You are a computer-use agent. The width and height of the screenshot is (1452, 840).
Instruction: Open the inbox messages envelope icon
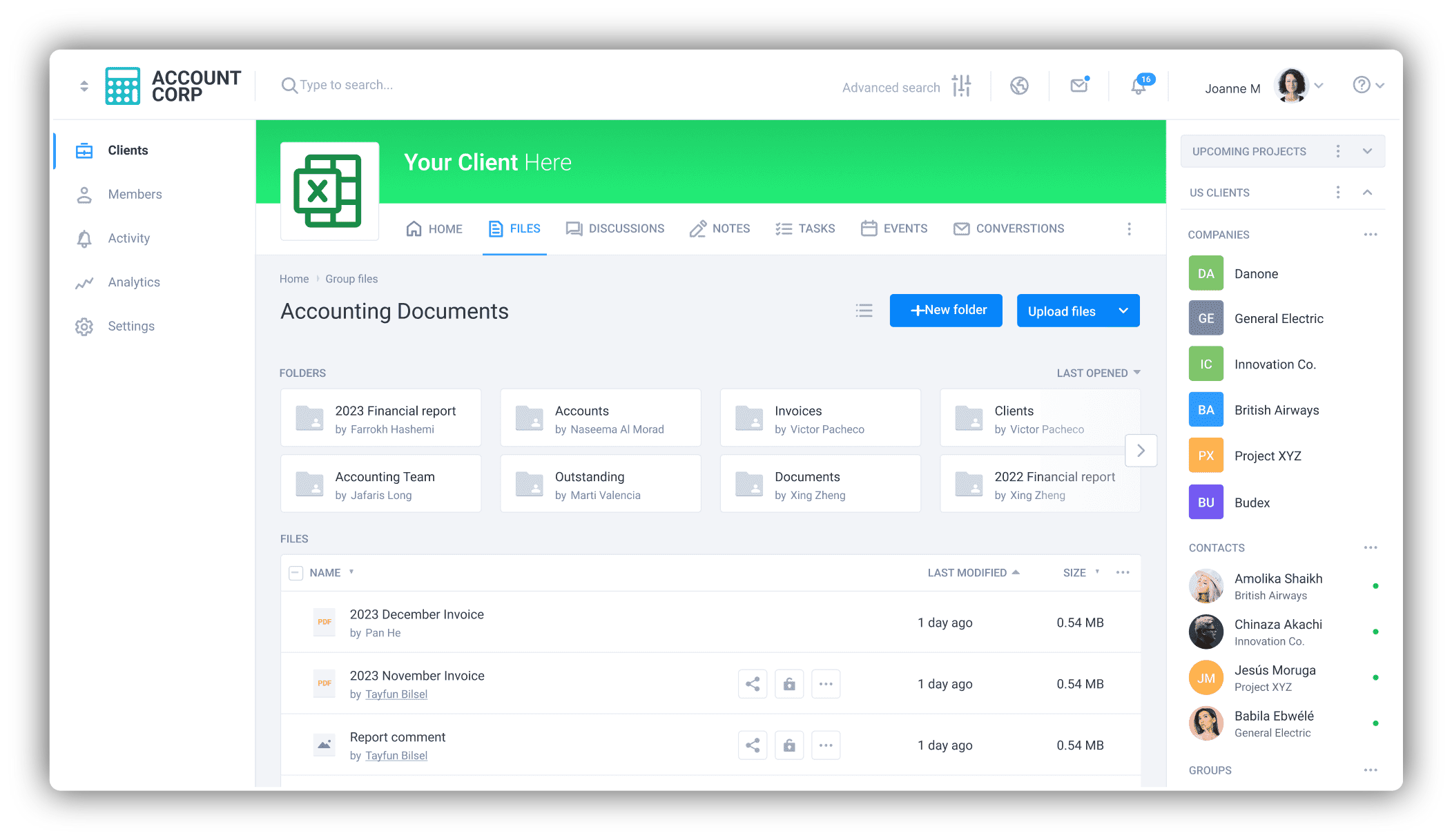tap(1079, 85)
